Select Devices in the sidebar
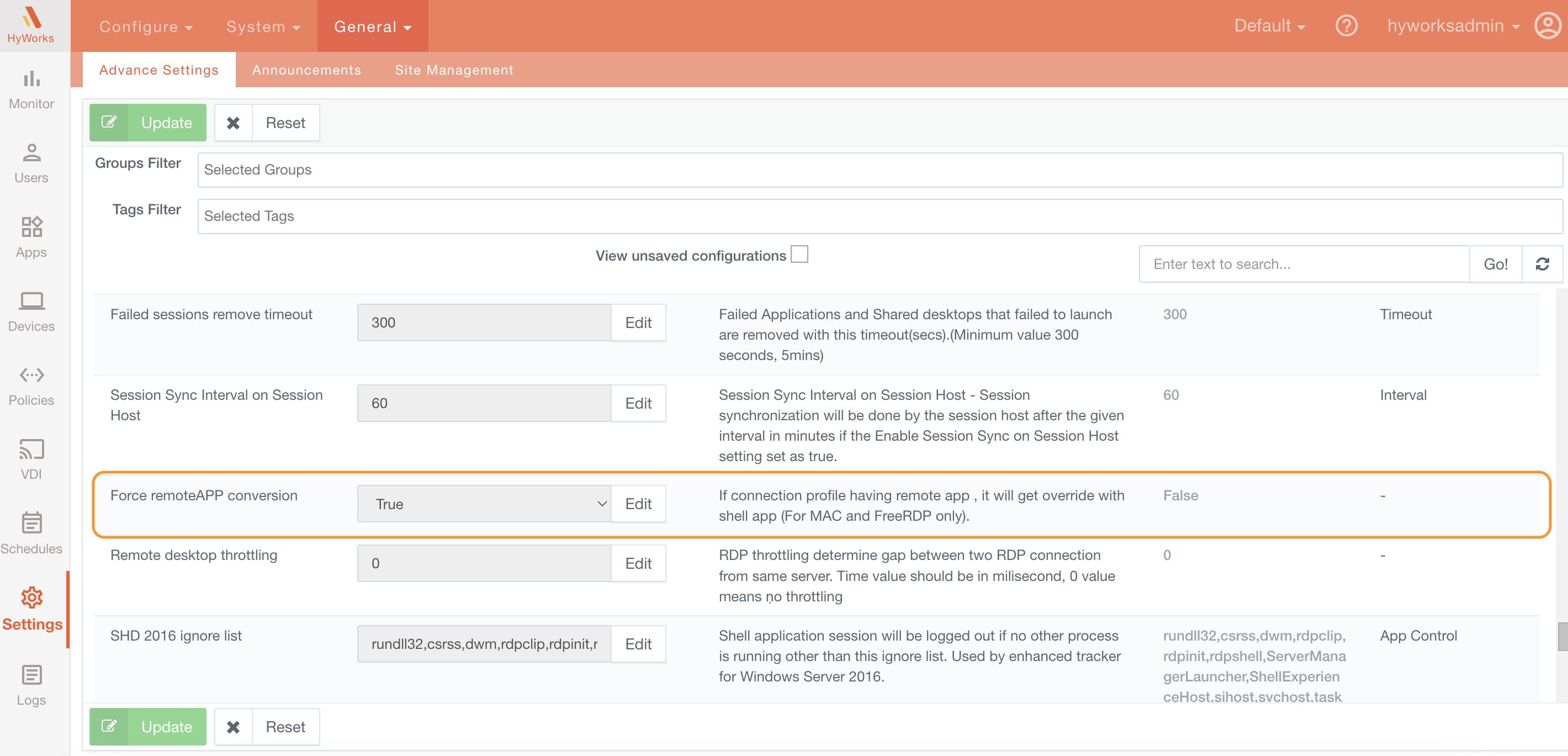 click(x=31, y=312)
